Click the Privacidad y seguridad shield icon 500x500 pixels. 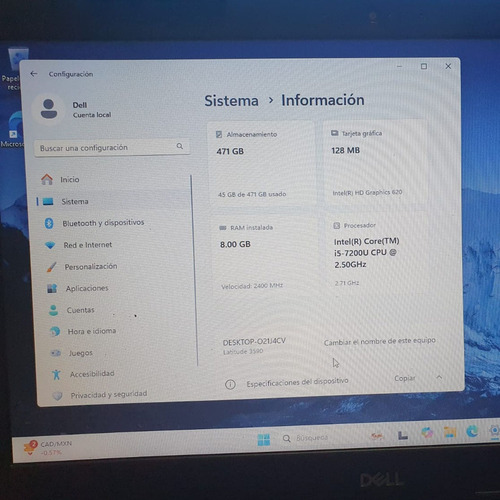coord(57,396)
